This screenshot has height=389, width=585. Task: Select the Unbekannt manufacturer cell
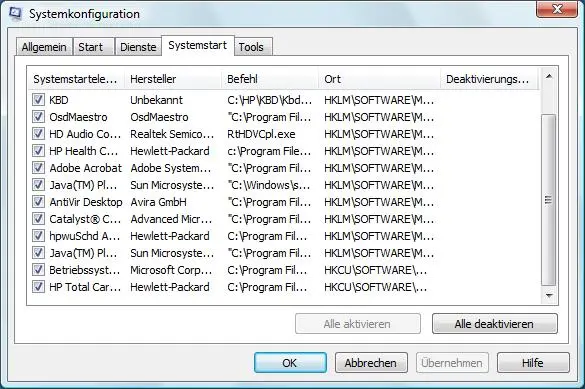(x=156, y=100)
